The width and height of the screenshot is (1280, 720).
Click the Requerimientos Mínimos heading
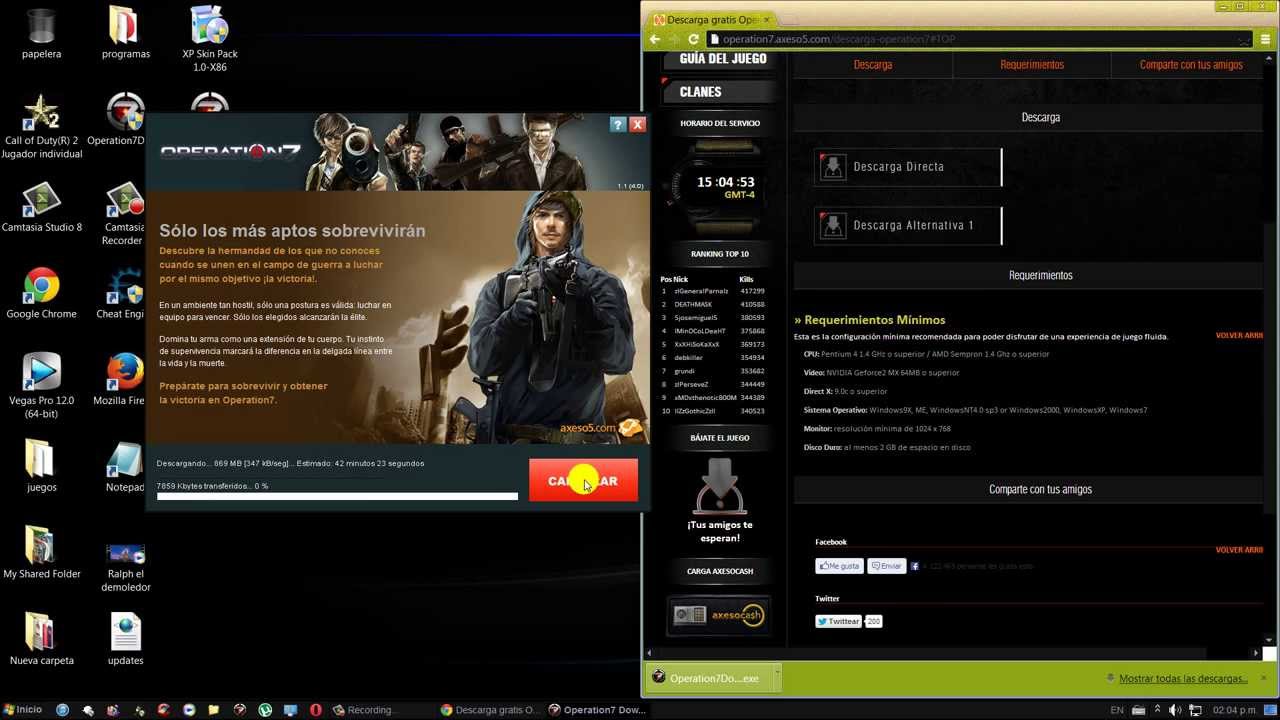coord(870,320)
